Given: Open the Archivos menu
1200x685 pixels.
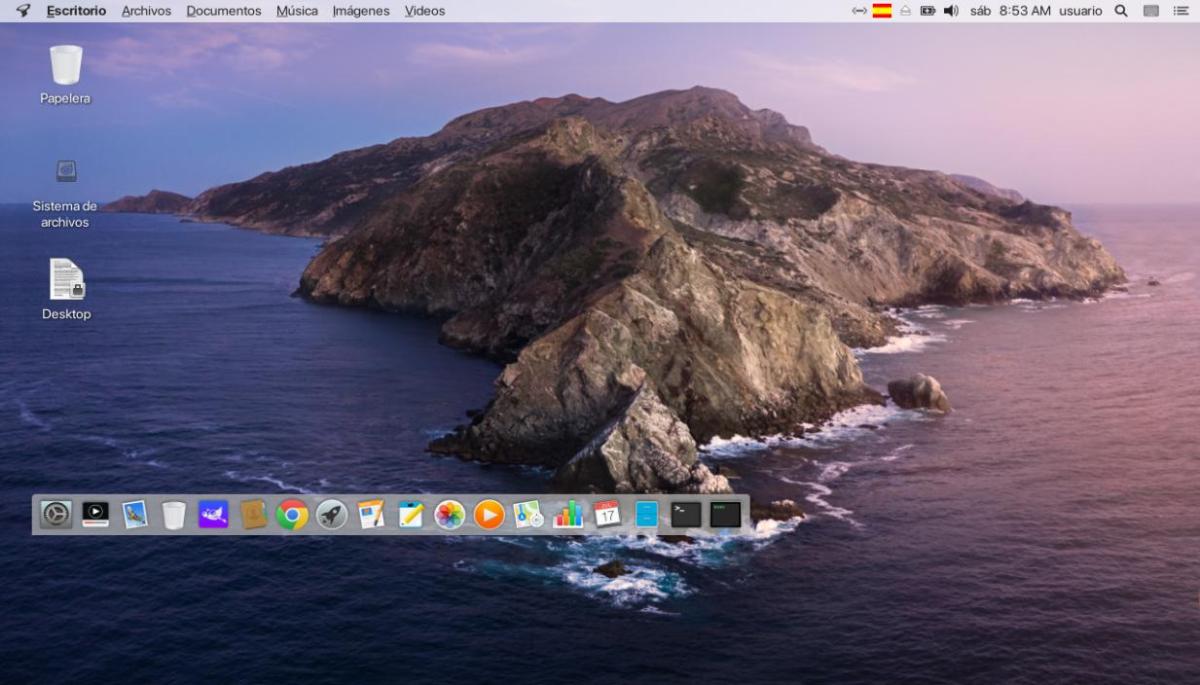Looking at the screenshot, I should click(x=146, y=11).
